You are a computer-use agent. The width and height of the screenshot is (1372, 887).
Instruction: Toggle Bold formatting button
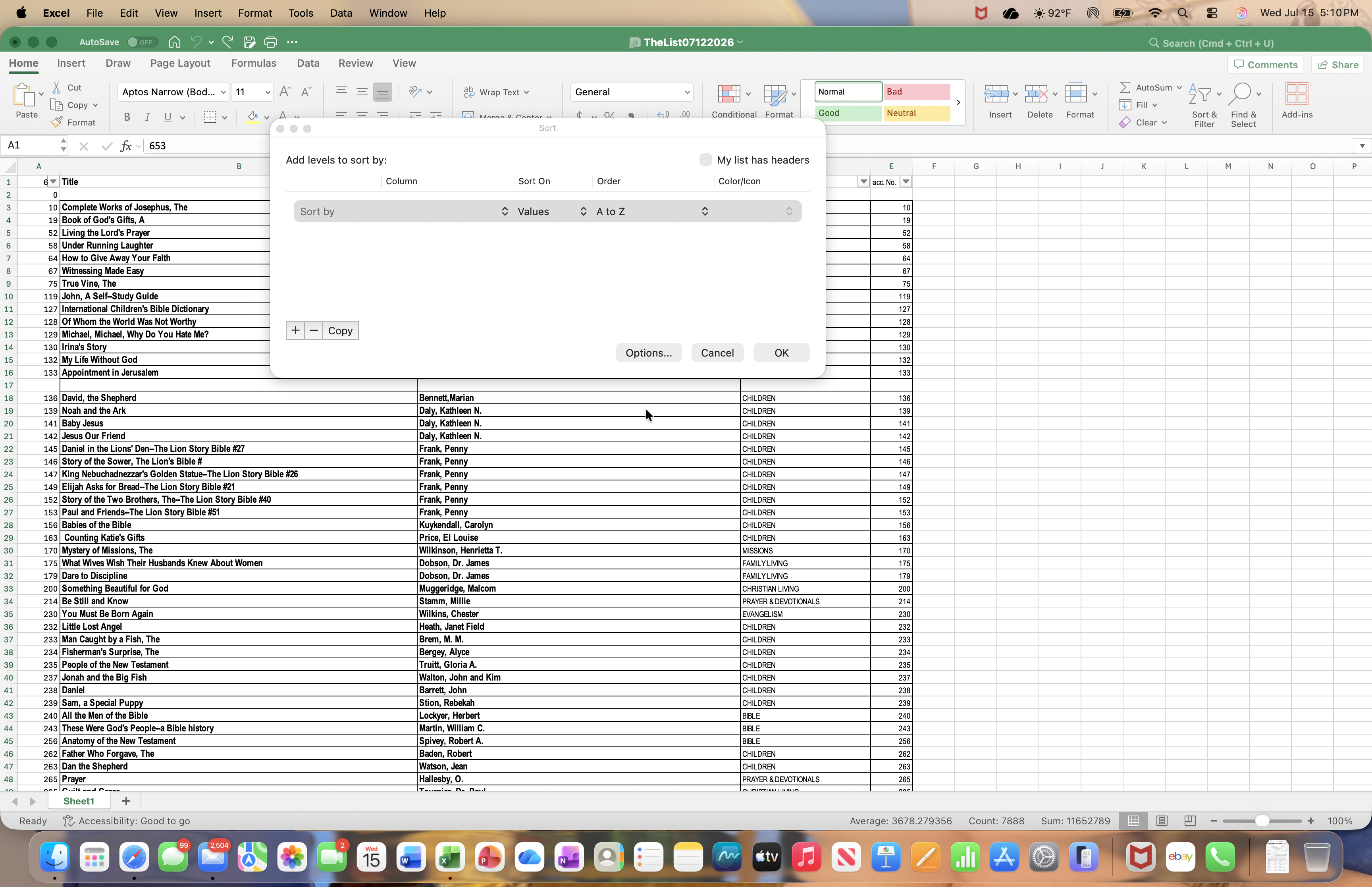[x=127, y=118]
